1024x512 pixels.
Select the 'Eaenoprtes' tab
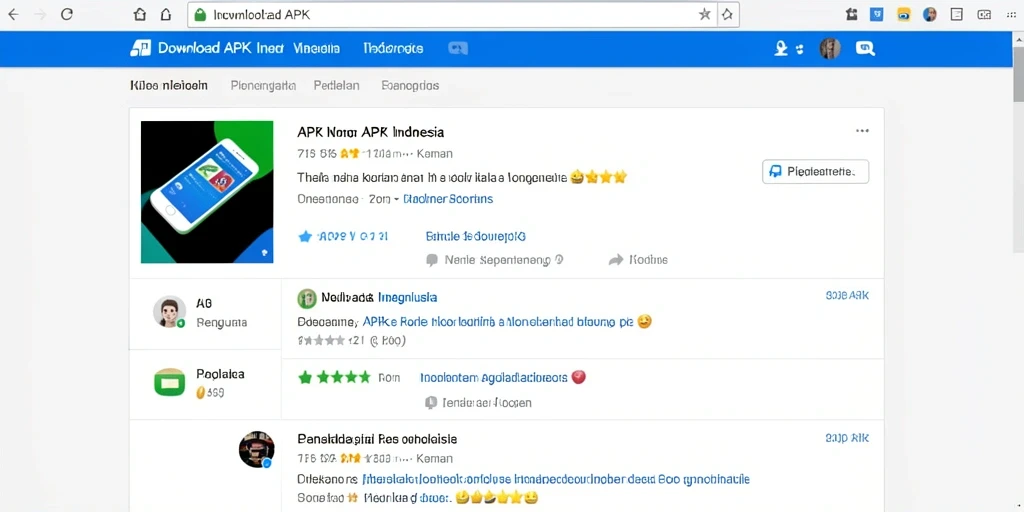pos(410,85)
